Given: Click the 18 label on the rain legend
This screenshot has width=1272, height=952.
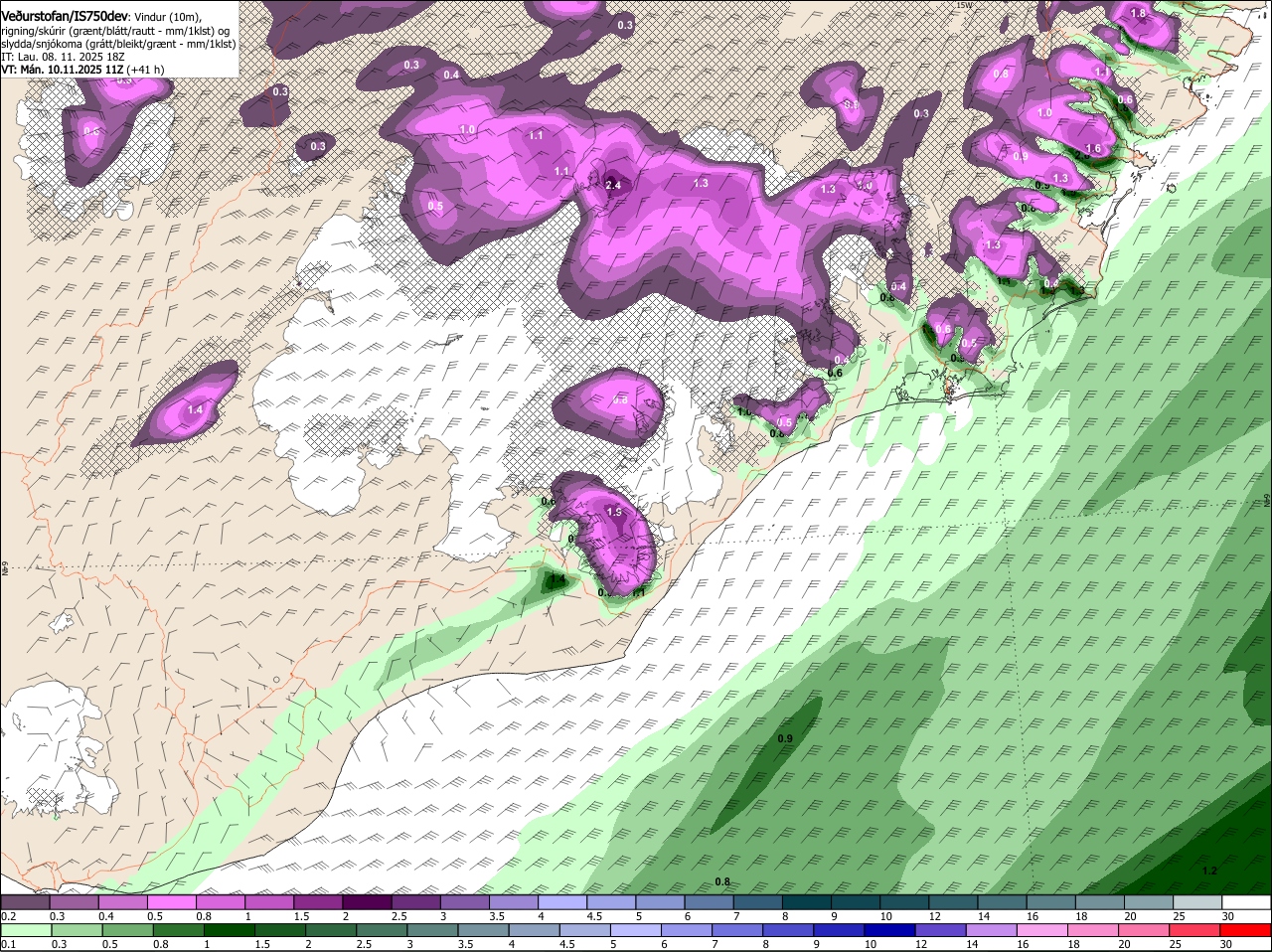Looking at the screenshot, I should [x=1073, y=943].
